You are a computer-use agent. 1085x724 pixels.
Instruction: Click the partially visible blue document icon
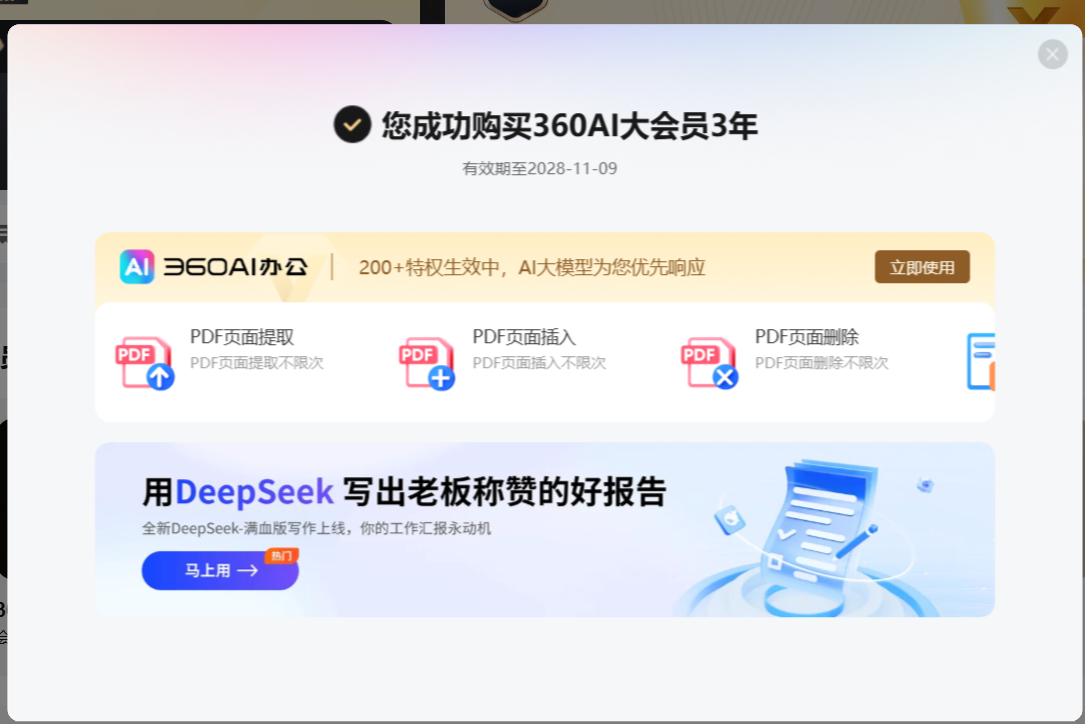[x=981, y=361]
